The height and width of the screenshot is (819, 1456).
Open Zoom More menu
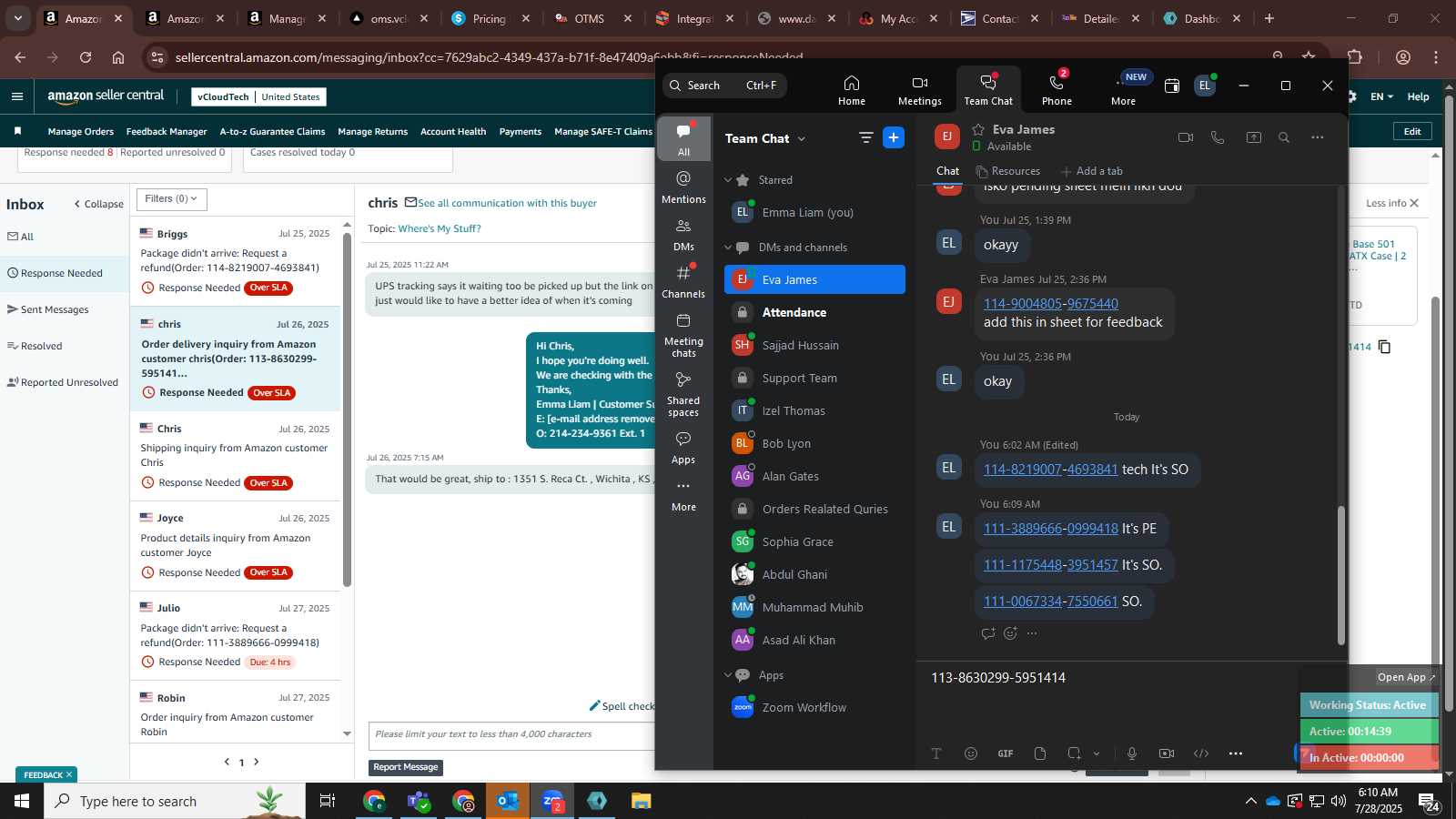tap(1124, 90)
